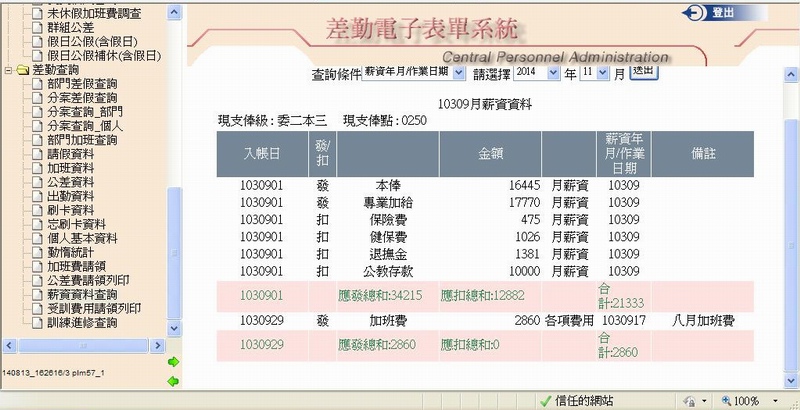Click the page icon beside 出勤資料
Viewport: 800px width, 410px height.
pyautogui.click(x=37, y=196)
